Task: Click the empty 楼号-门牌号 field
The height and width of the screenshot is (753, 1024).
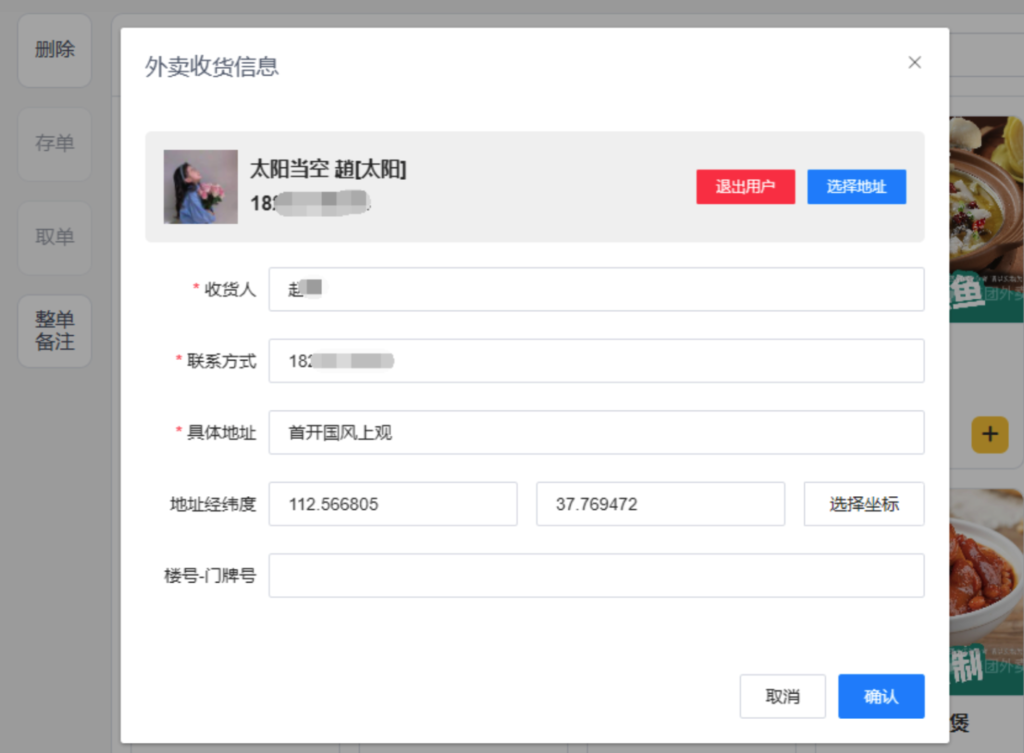Action: [596, 575]
